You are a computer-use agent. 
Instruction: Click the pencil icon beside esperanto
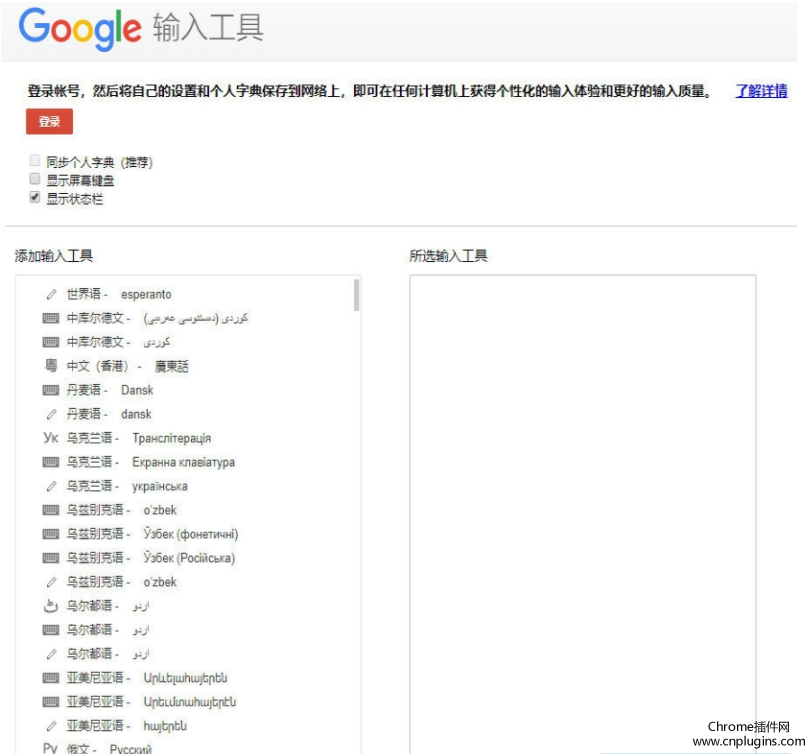pyautogui.click(x=51, y=294)
